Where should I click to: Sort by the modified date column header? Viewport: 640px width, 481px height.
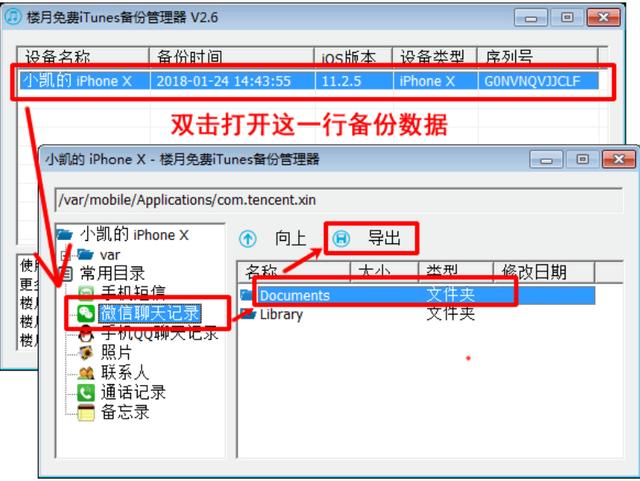543,272
